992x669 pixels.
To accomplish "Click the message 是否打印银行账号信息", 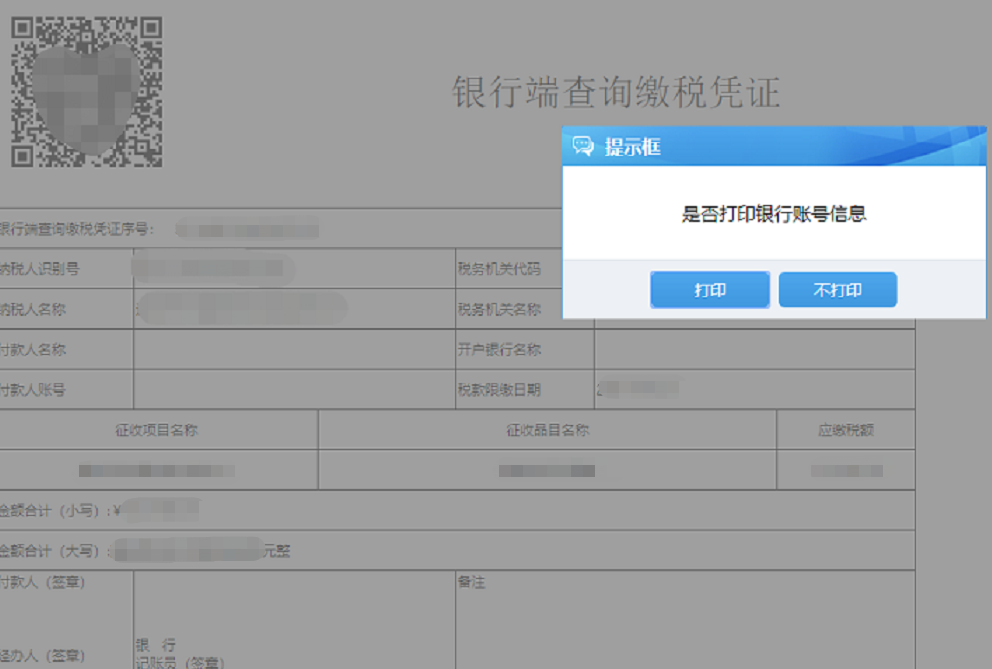I will [x=774, y=214].
